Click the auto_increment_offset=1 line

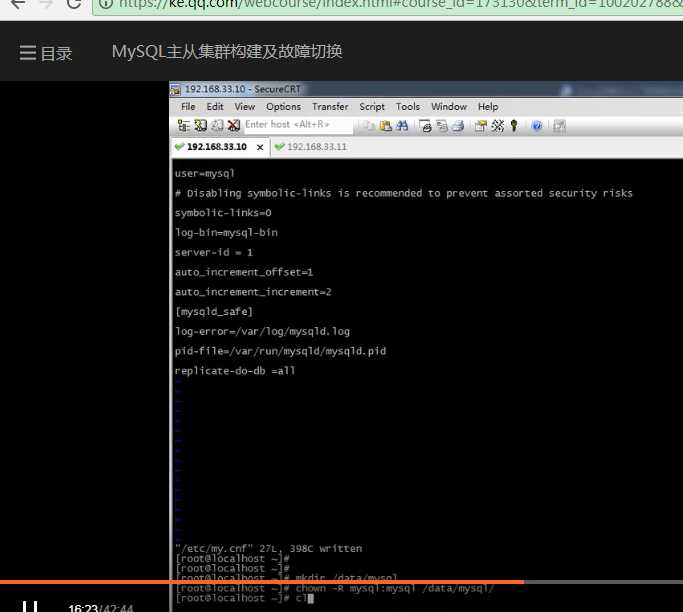(x=244, y=272)
